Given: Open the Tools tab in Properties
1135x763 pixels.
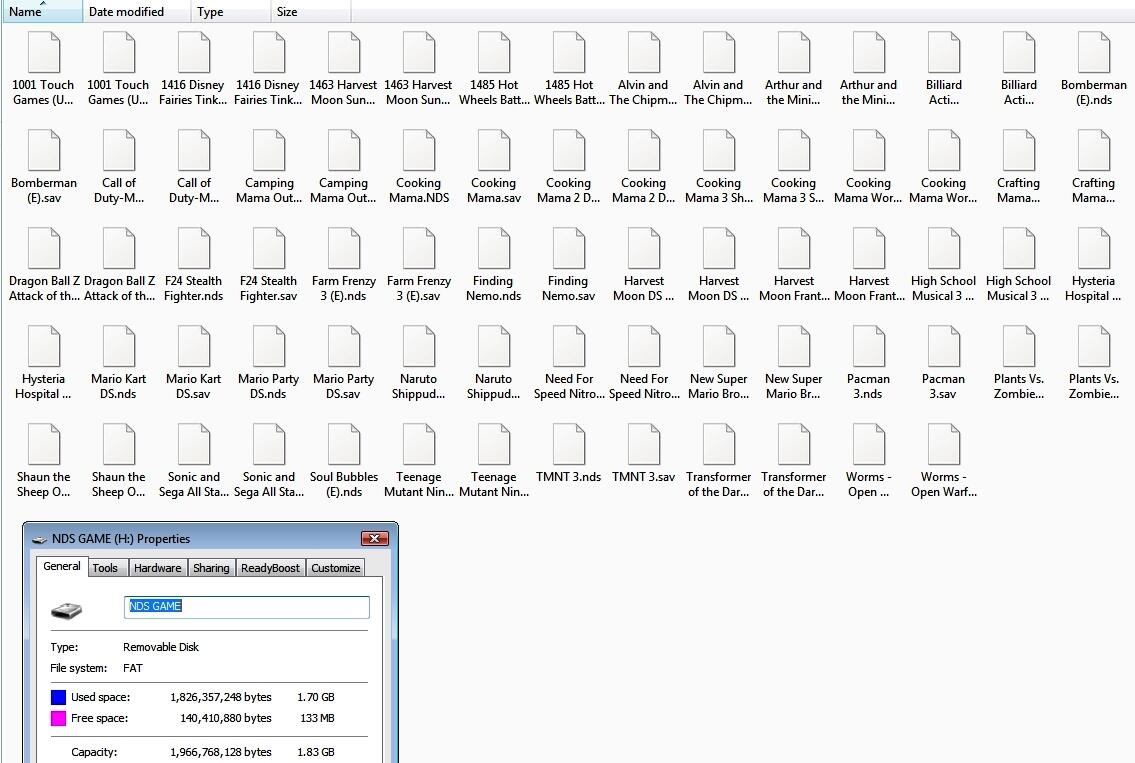Looking at the screenshot, I should pyautogui.click(x=105, y=568).
